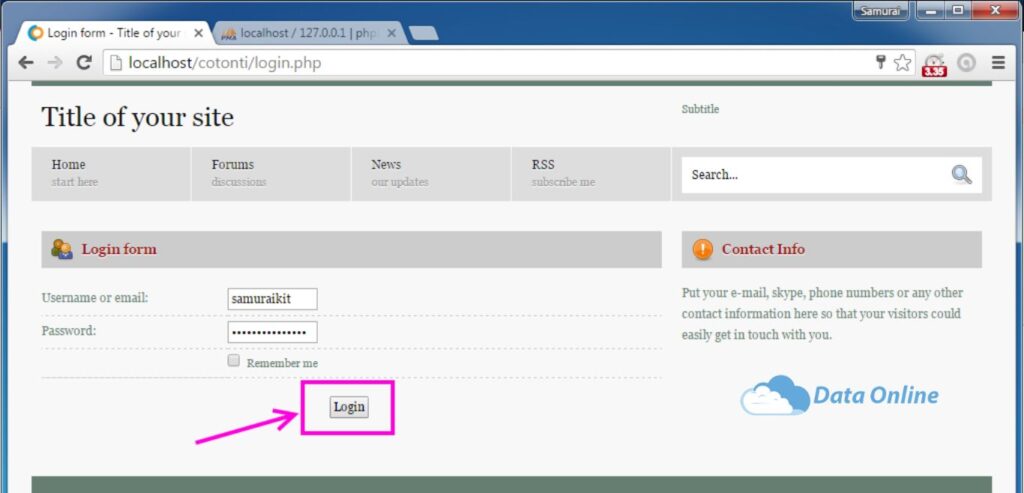Click the Contact Info heading text

pos(763,249)
